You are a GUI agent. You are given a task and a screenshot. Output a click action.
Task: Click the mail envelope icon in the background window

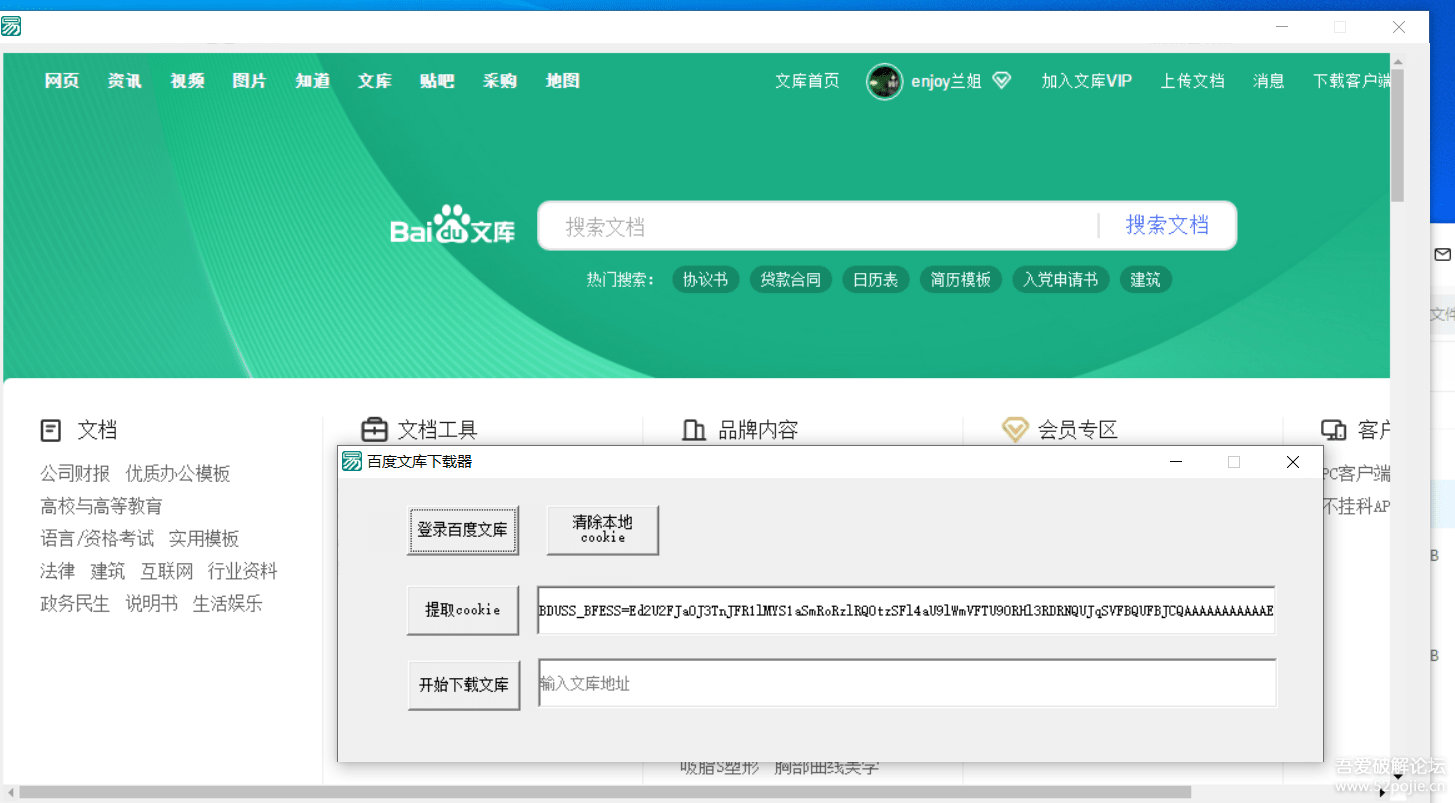[1442, 255]
